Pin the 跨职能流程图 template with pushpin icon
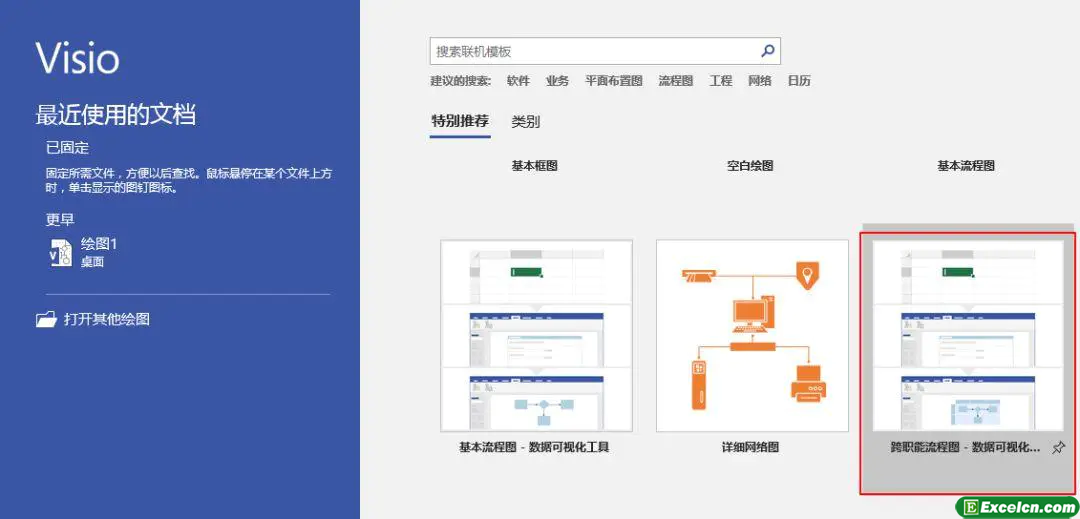The height and width of the screenshot is (519, 1080). click(x=1058, y=448)
